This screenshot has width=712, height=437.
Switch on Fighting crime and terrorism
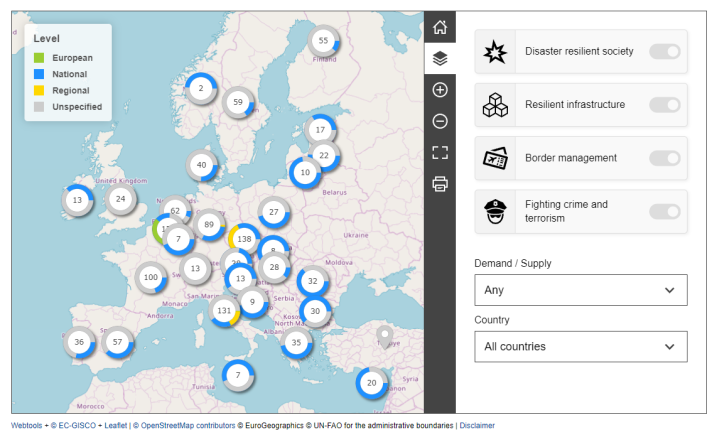(x=665, y=211)
